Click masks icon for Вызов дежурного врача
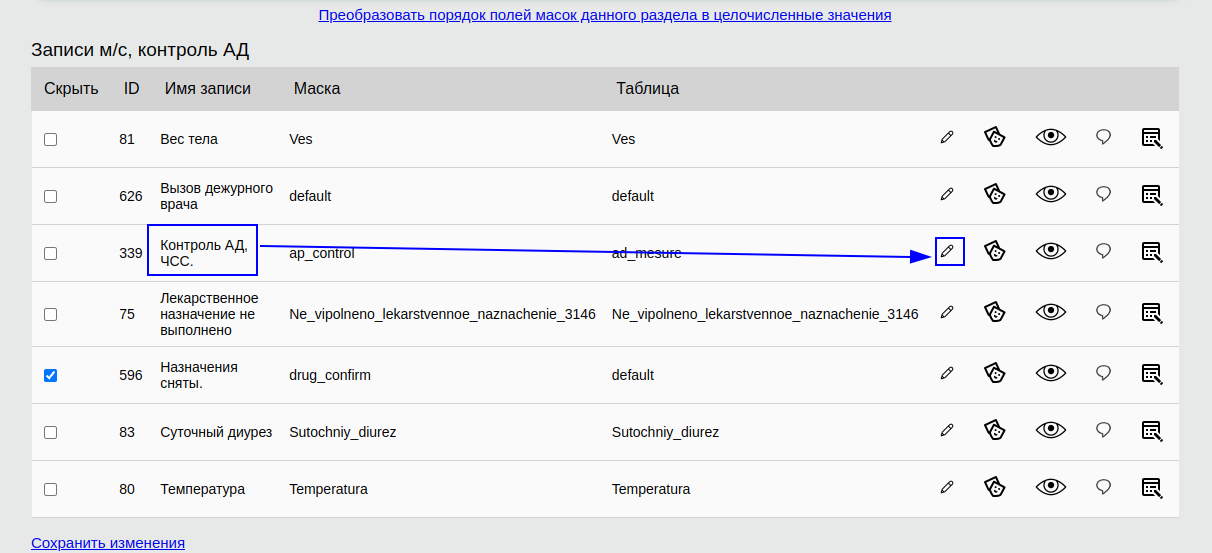Viewport: 1212px width, 553px height. [x=993, y=194]
